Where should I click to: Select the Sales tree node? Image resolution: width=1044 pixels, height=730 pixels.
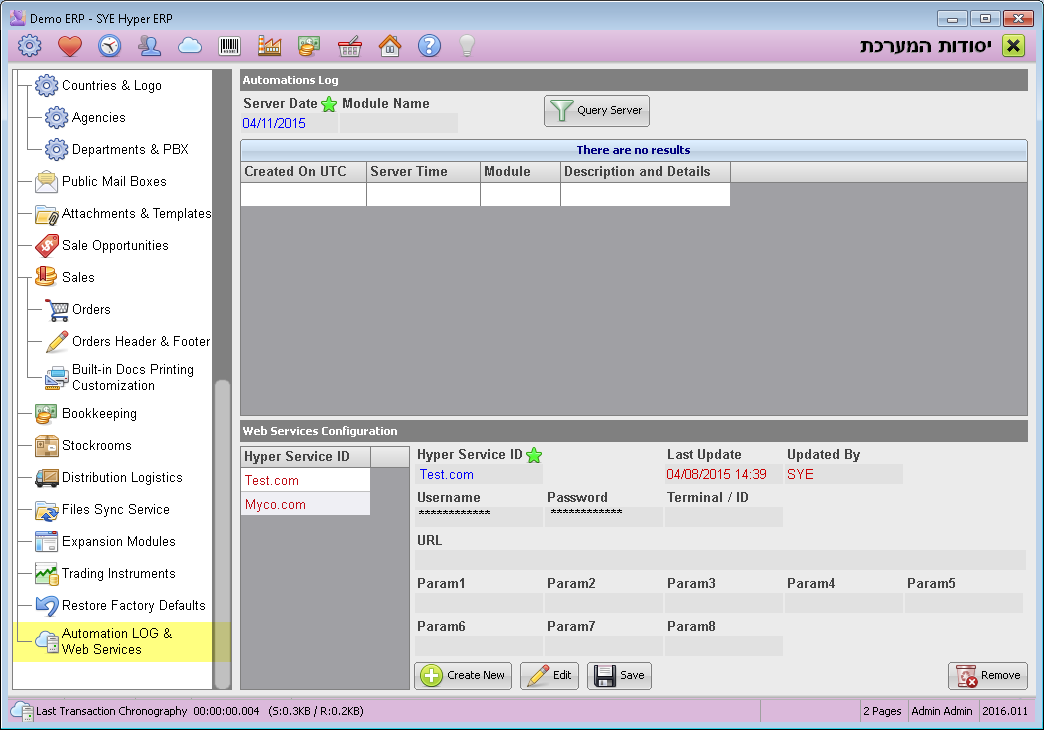65,277
